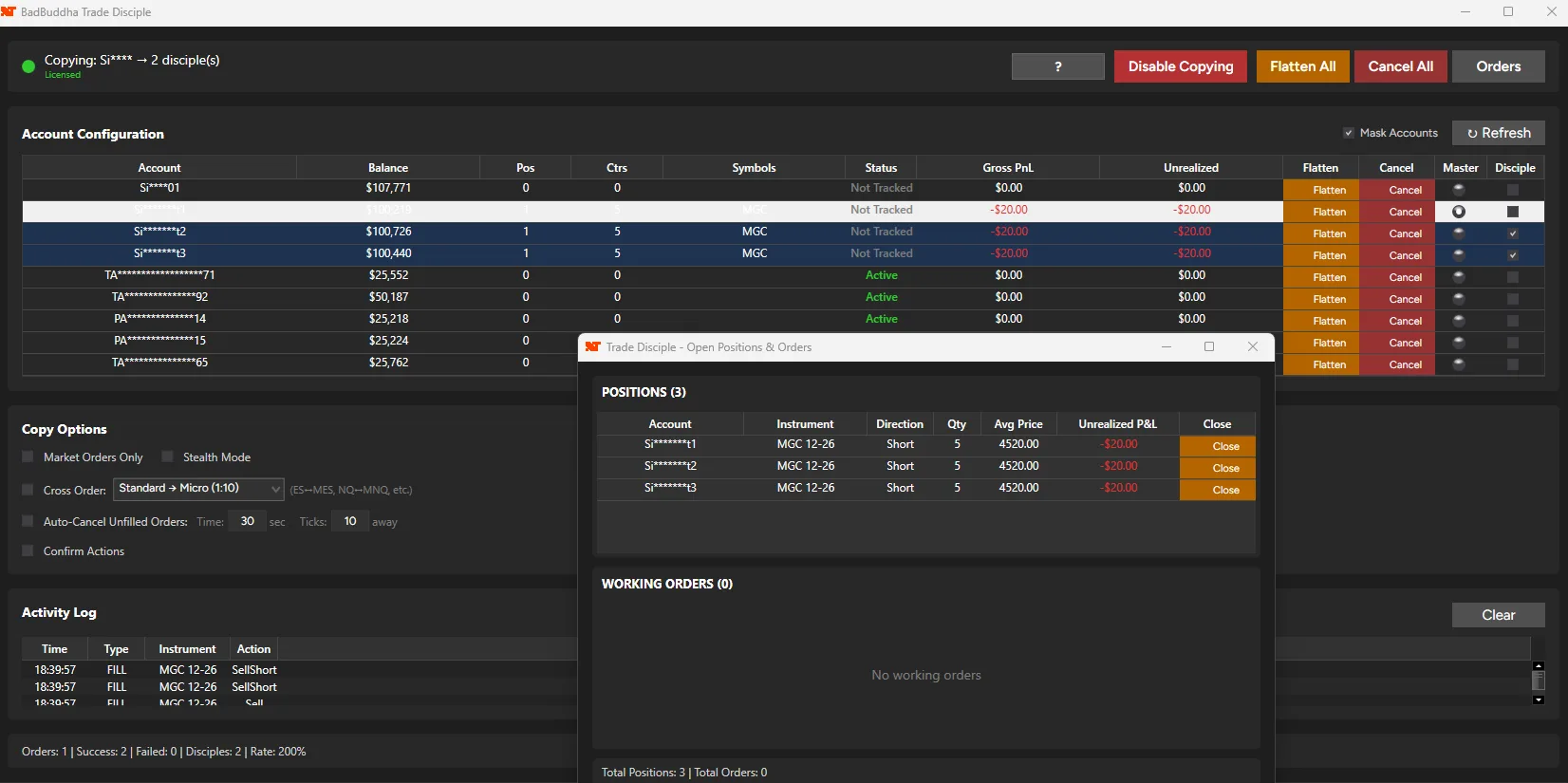Viewport: 1568px width, 783px height.
Task: Flatten the TA account ending 71
Action: tap(1320, 277)
